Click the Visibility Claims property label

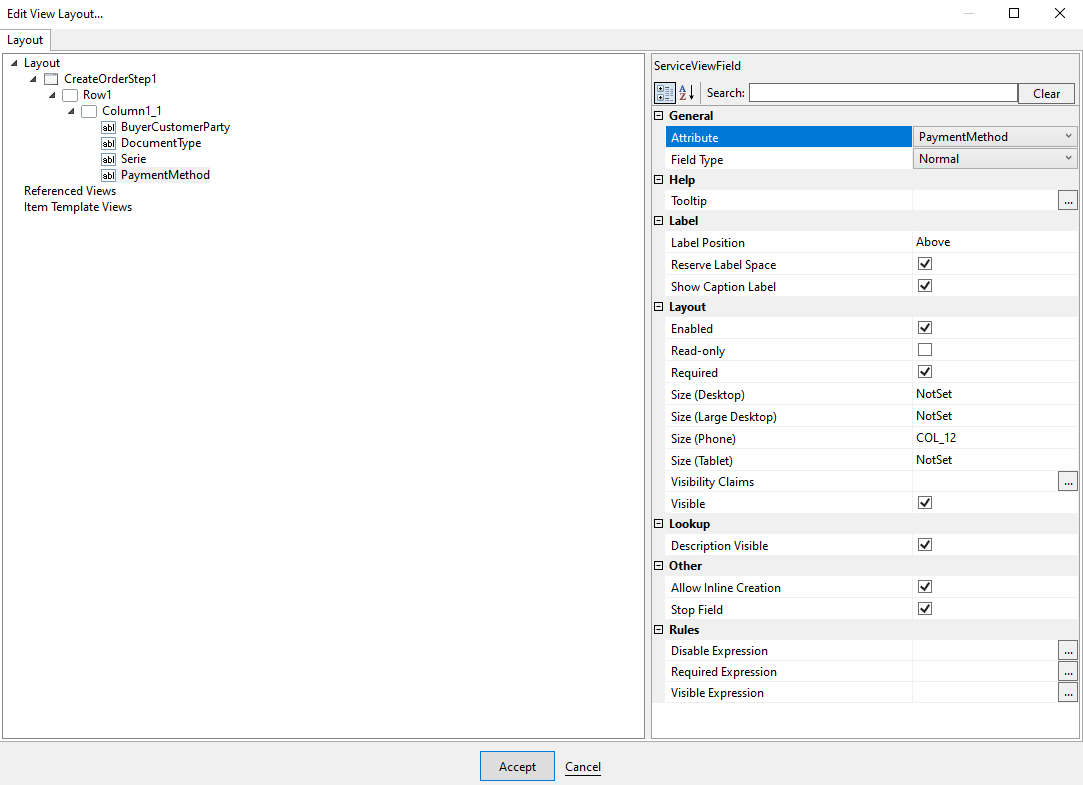point(712,482)
